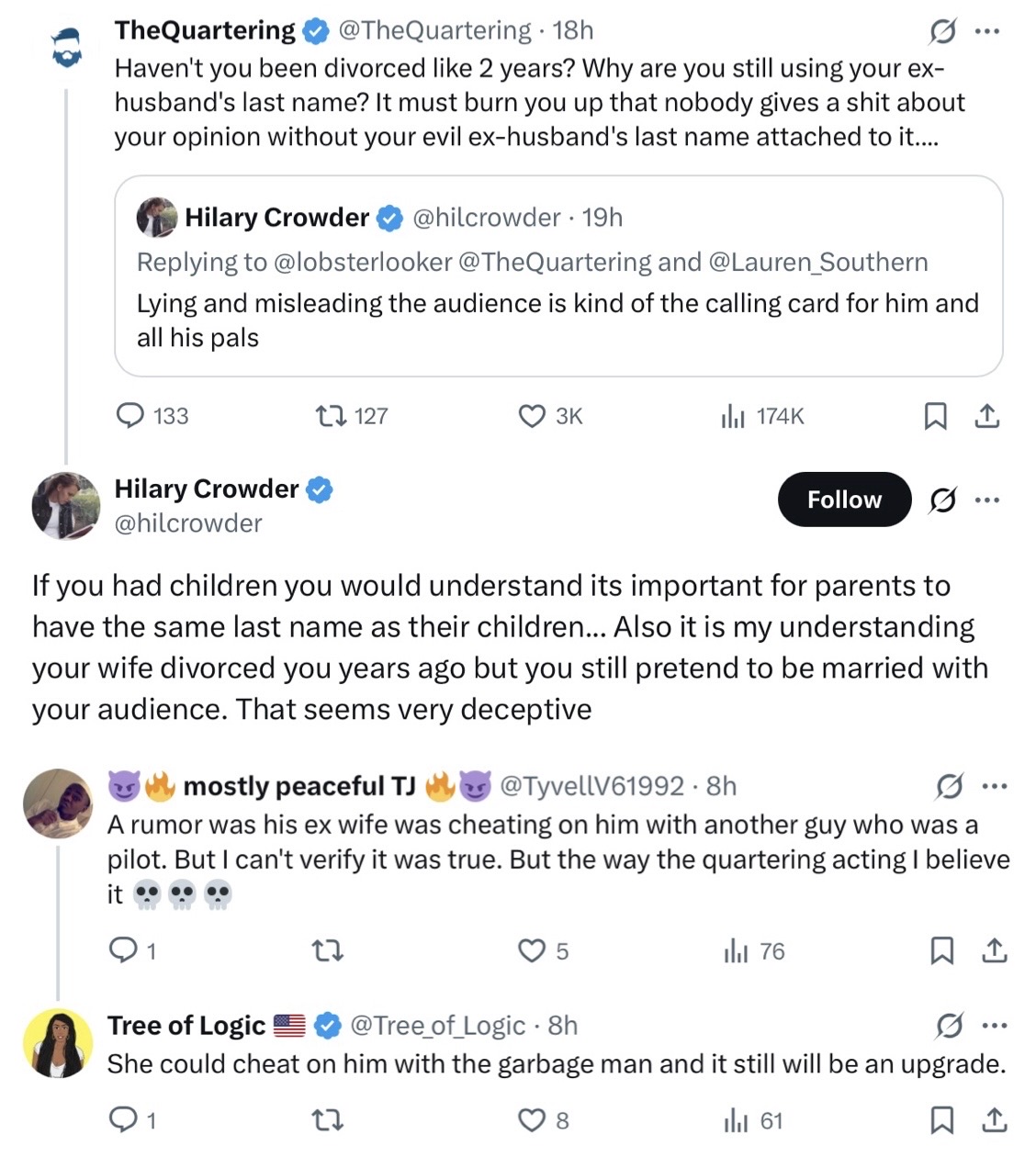The image size is (1036, 1157).
Task: Open Hilary Crowder's quoted tweet card
Action: (x=558, y=276)
